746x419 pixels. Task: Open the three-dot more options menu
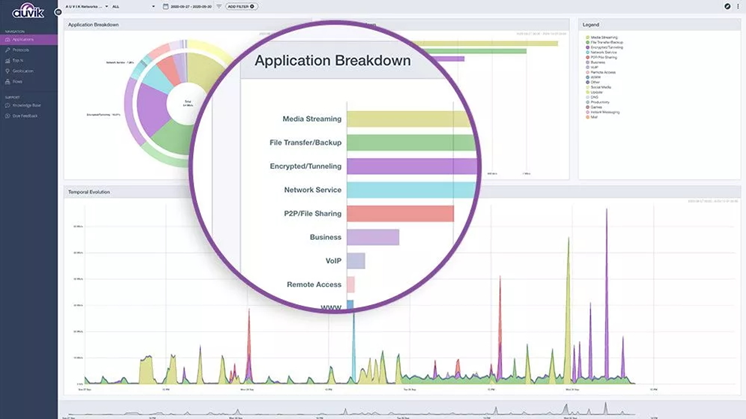(x=738, y=6)
